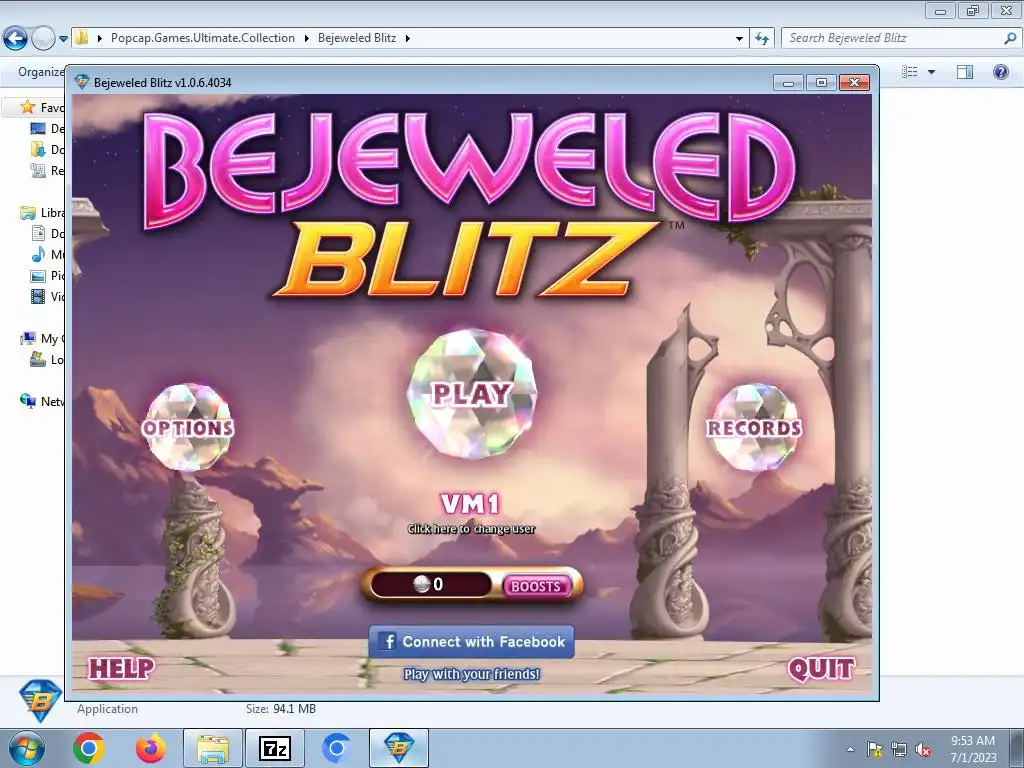This screenshot has height=768, width=1024.
Task: Go back in Explorer window
Action: point(16,38)
